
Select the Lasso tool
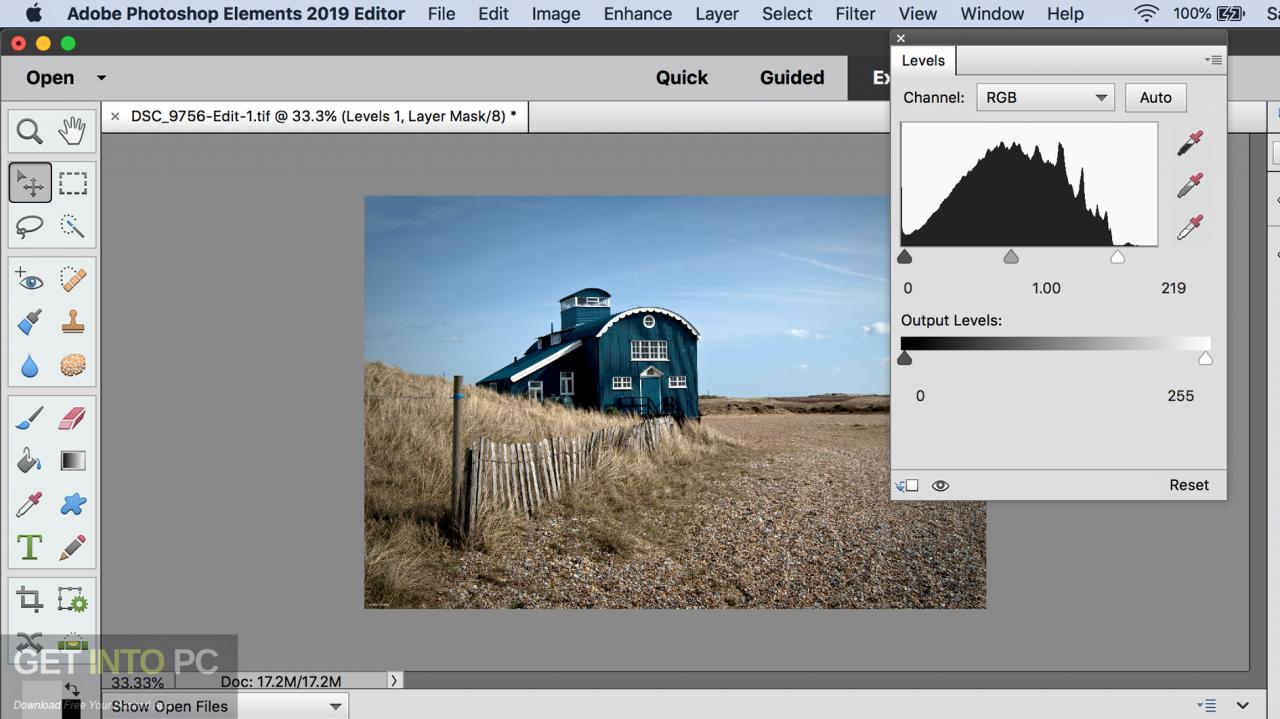point(29,226)
